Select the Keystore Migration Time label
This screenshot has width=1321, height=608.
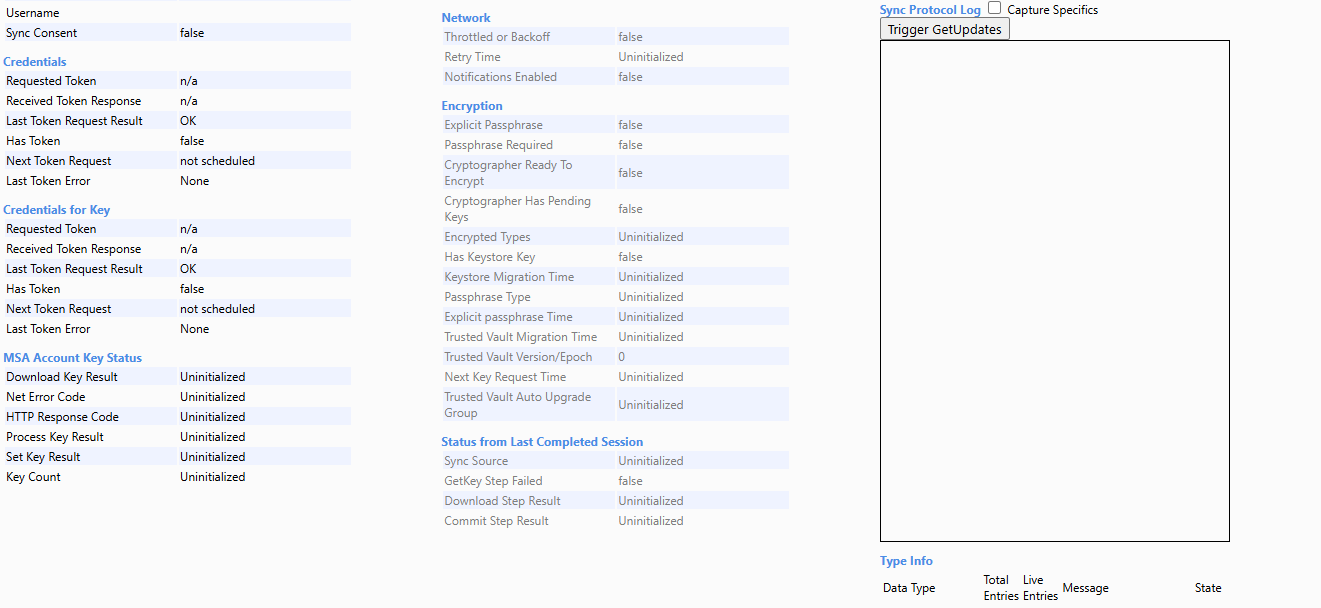(x=508, y=277)
